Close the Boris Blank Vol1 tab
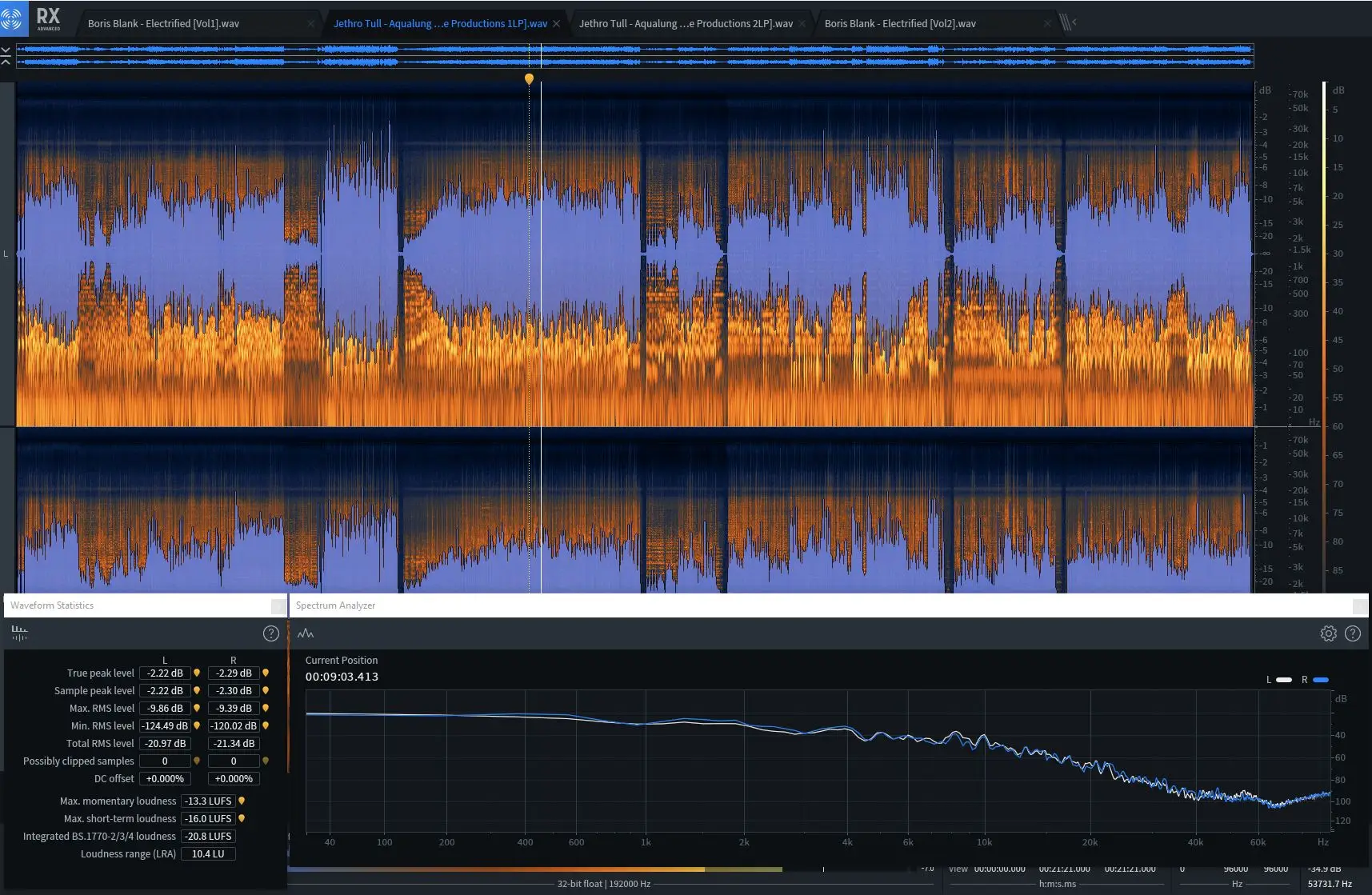 (x=311, y=24)
